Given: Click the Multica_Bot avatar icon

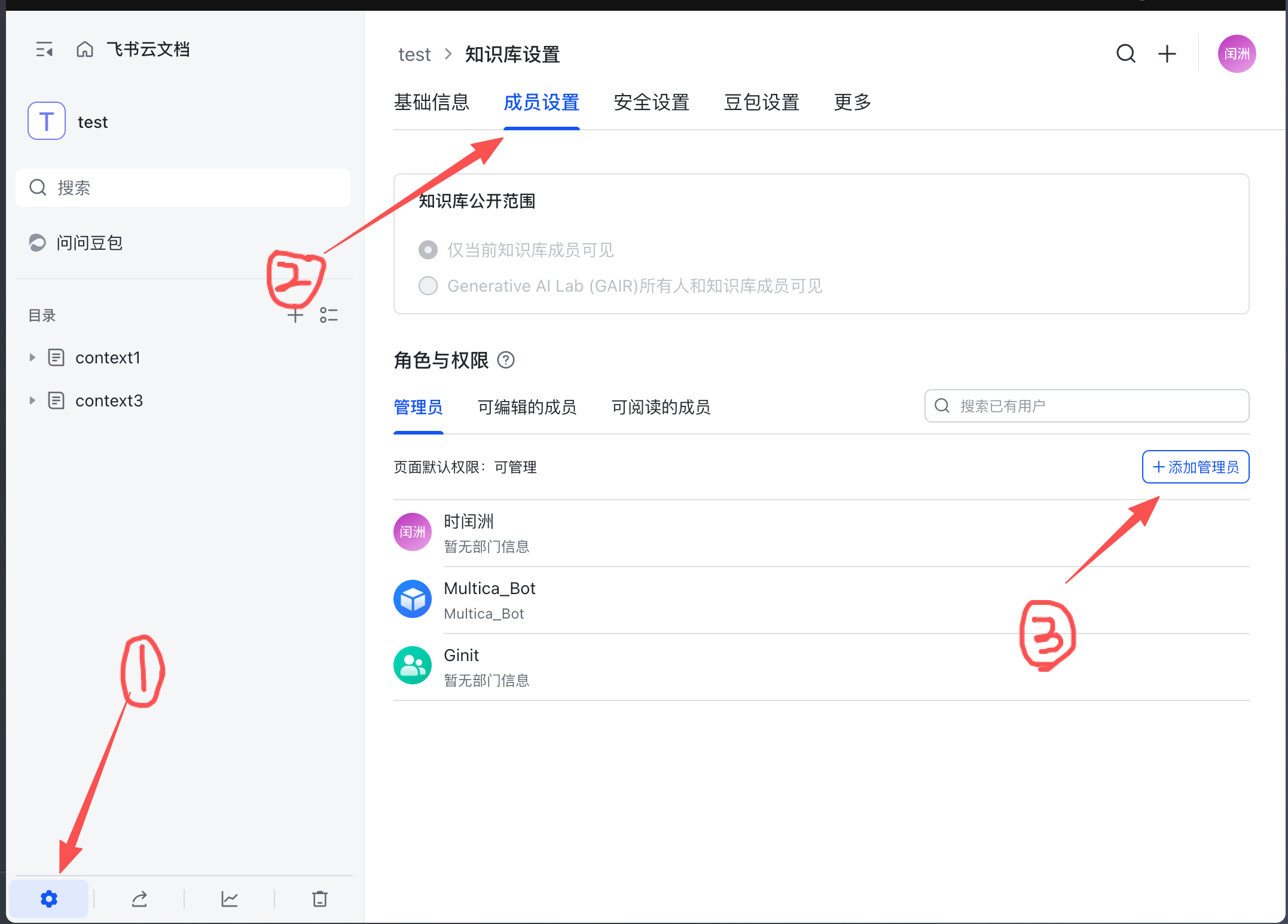Looking at the screenshot, I should pyautogui.click(x=413, y=599).
